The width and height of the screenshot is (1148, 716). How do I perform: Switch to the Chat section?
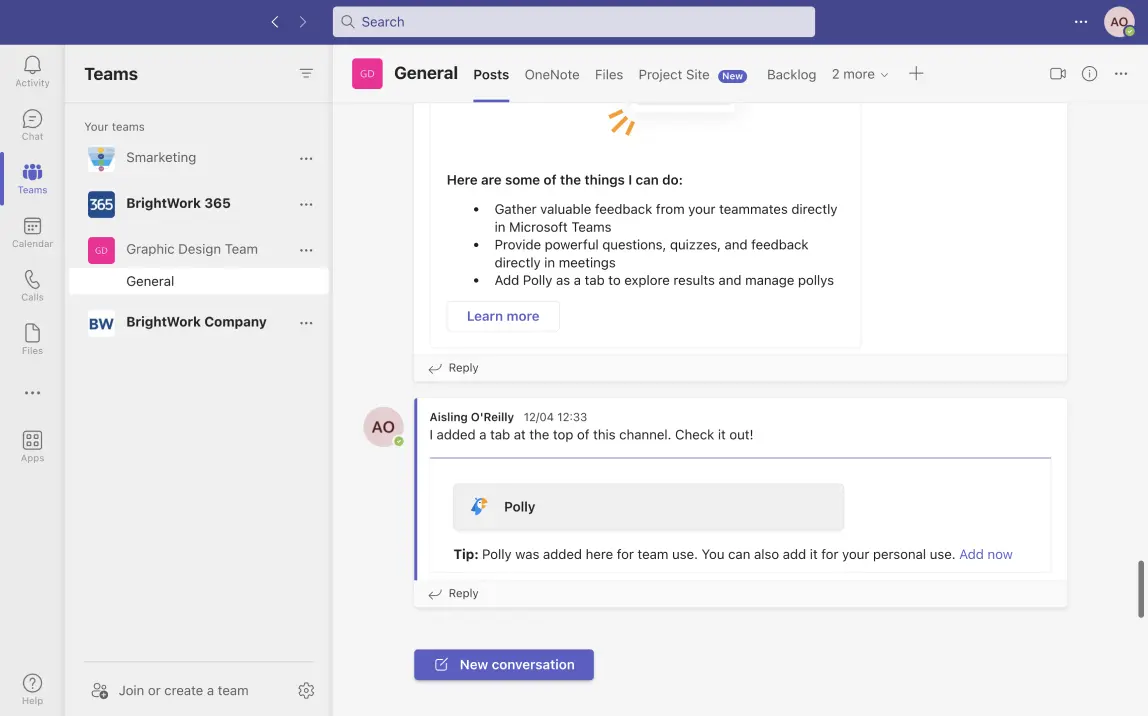31,122
